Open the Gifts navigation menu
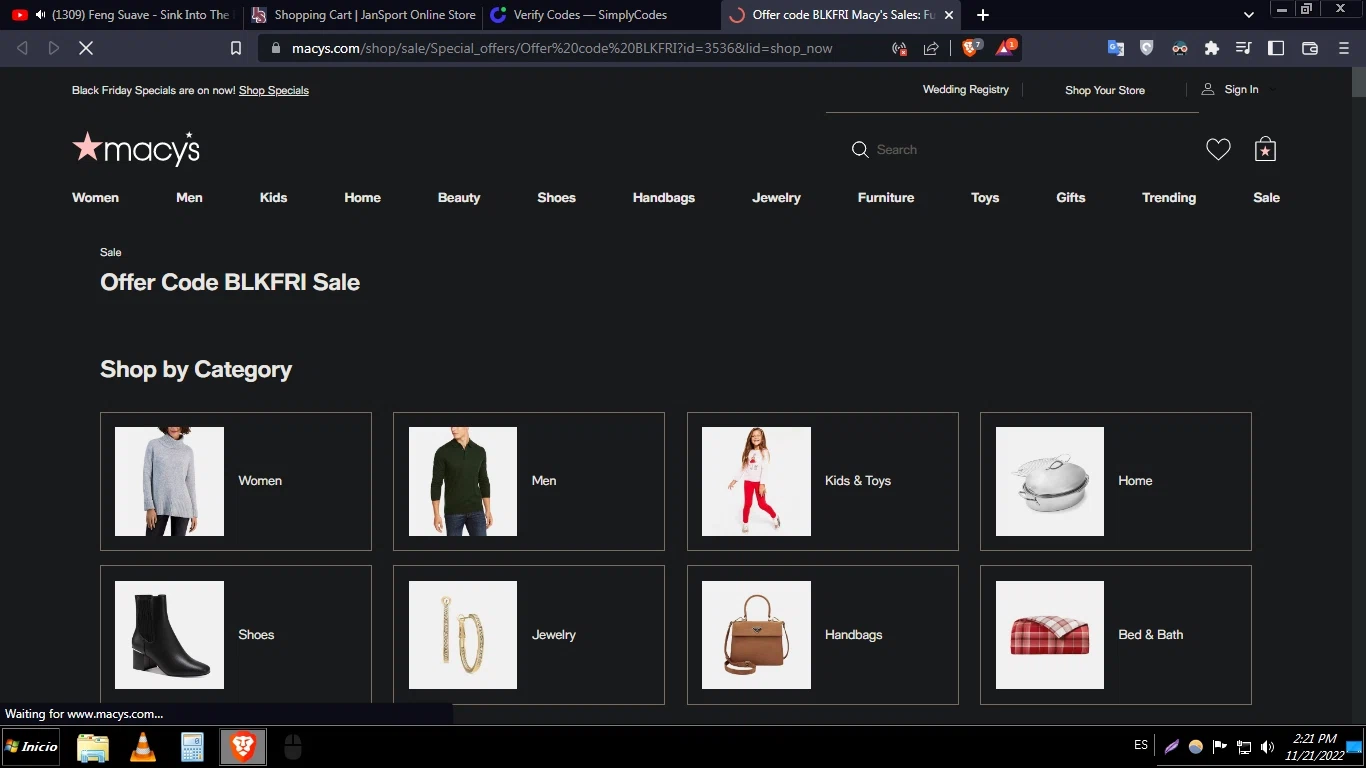 pyautogui.click(x=1070, y=198)
